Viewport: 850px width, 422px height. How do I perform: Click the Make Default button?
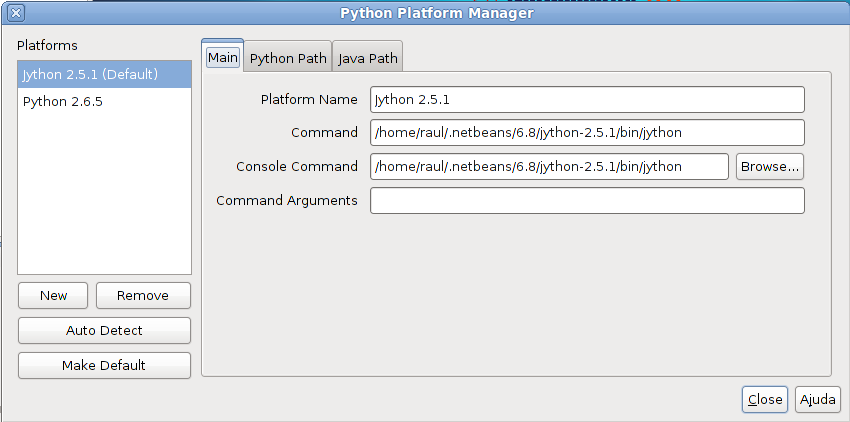[104, 365]
